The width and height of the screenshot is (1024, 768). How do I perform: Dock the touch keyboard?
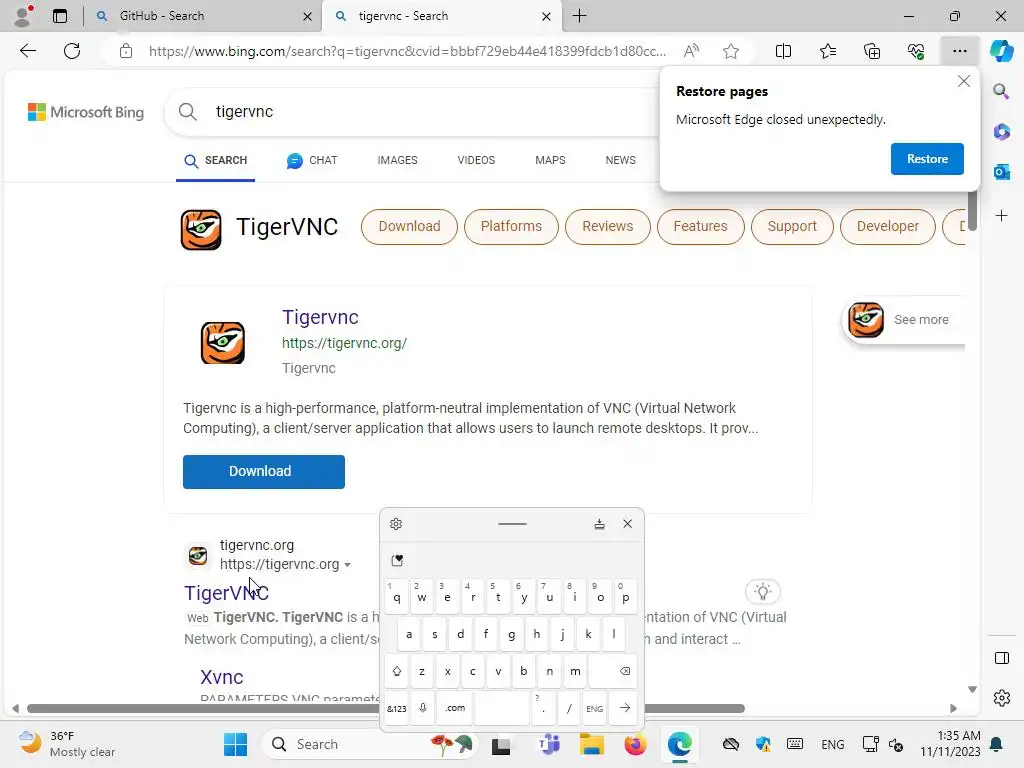[599, 524]
